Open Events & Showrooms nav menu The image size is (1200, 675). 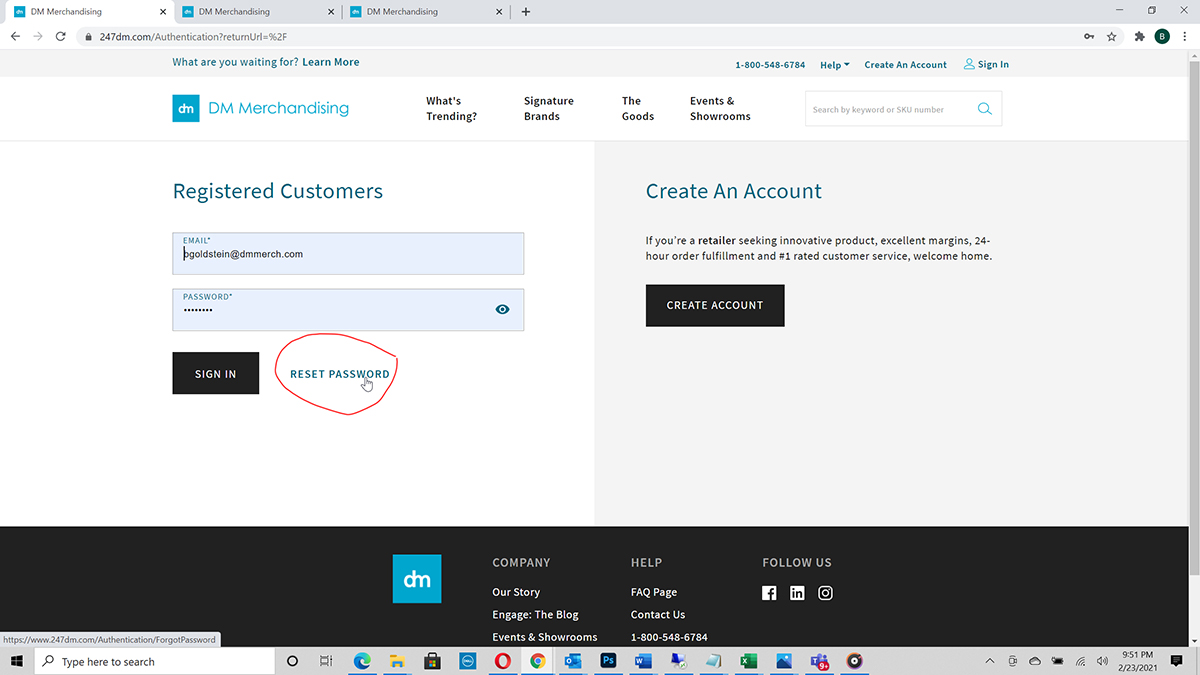click(720, 109)
